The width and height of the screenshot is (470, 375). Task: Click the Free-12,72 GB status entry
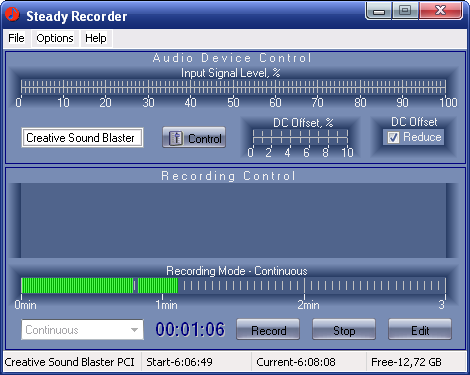[406, 362]
